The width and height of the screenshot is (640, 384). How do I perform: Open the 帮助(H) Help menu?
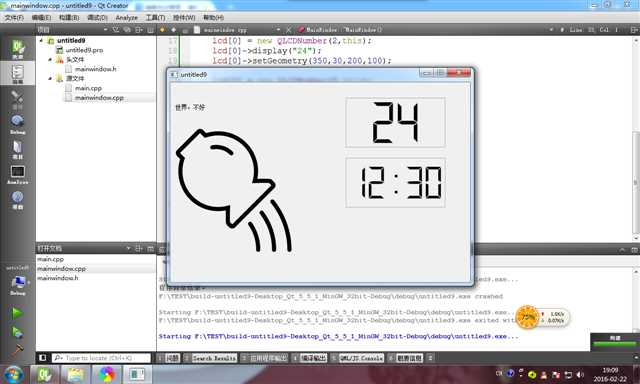coord(213,18)
